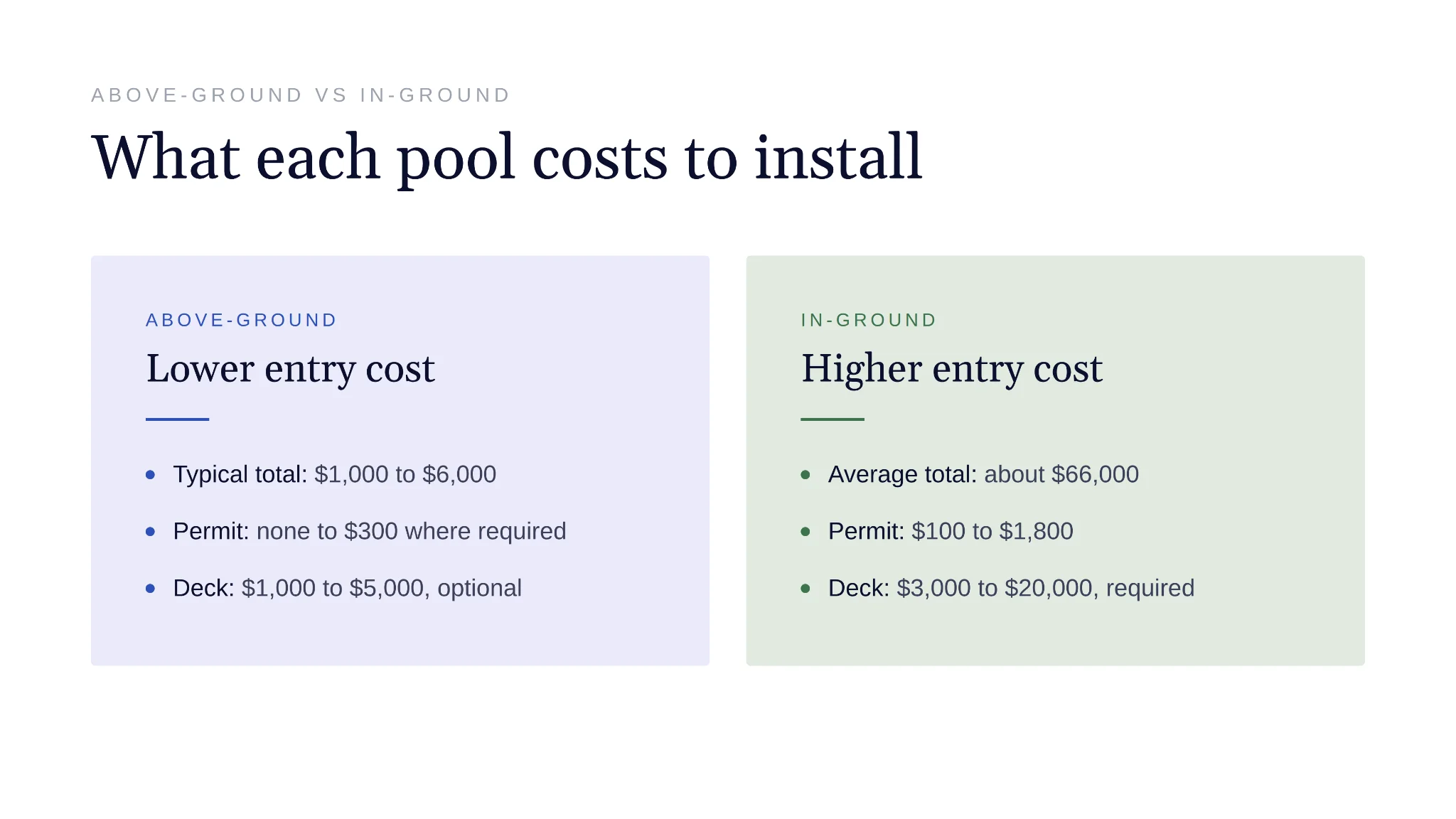
Task: Click the blue 'ABOVE-GROUND' card label
Action: click(x=241, y=321)
